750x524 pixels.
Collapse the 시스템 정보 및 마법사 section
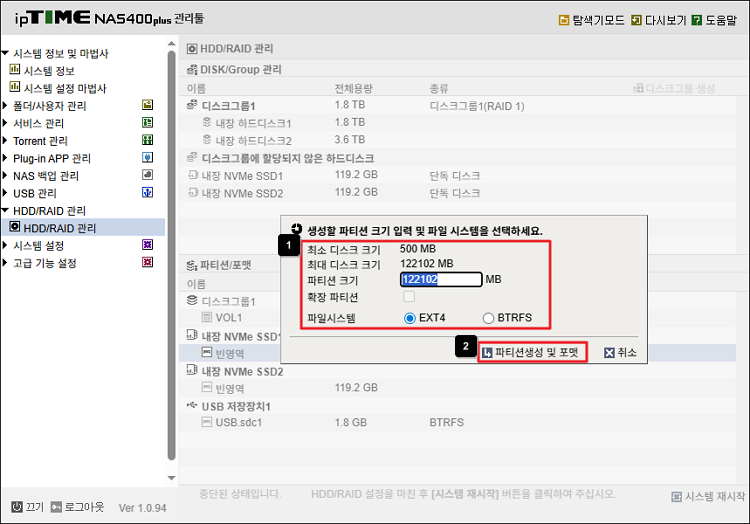6,53
